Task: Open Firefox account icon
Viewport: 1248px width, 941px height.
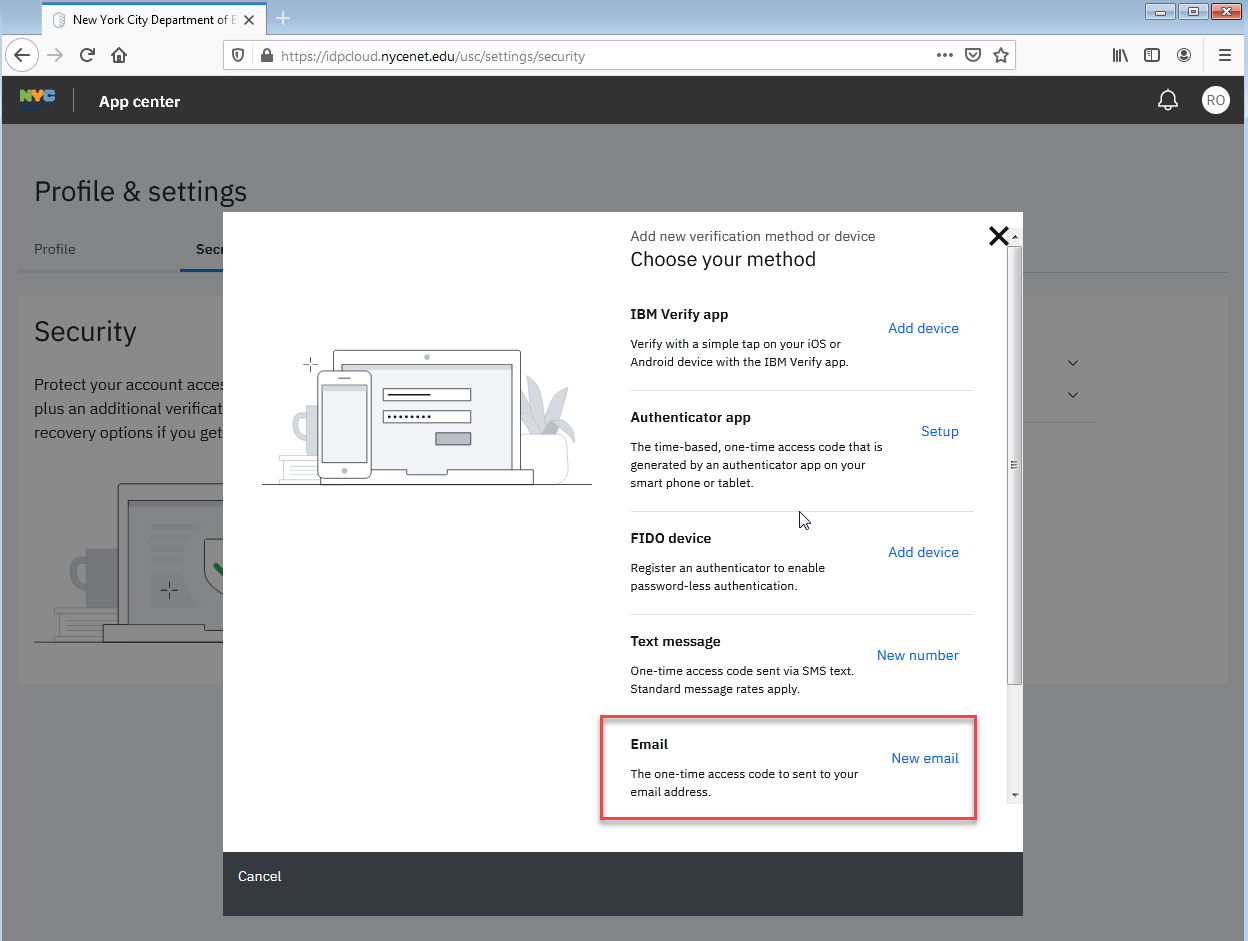Action: click(1184, 56)
